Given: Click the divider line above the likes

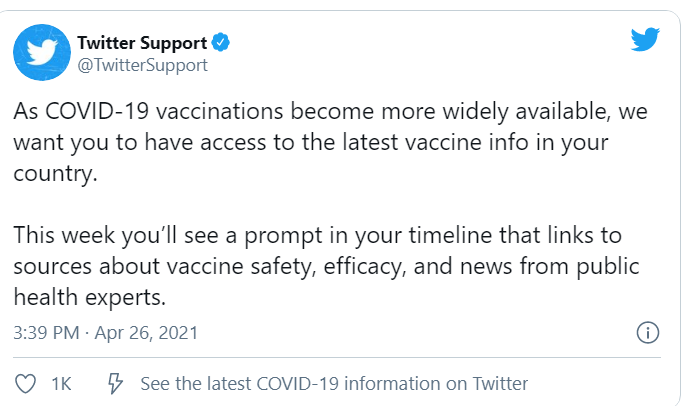Looking at the screenshot, I should pos(337,357).
